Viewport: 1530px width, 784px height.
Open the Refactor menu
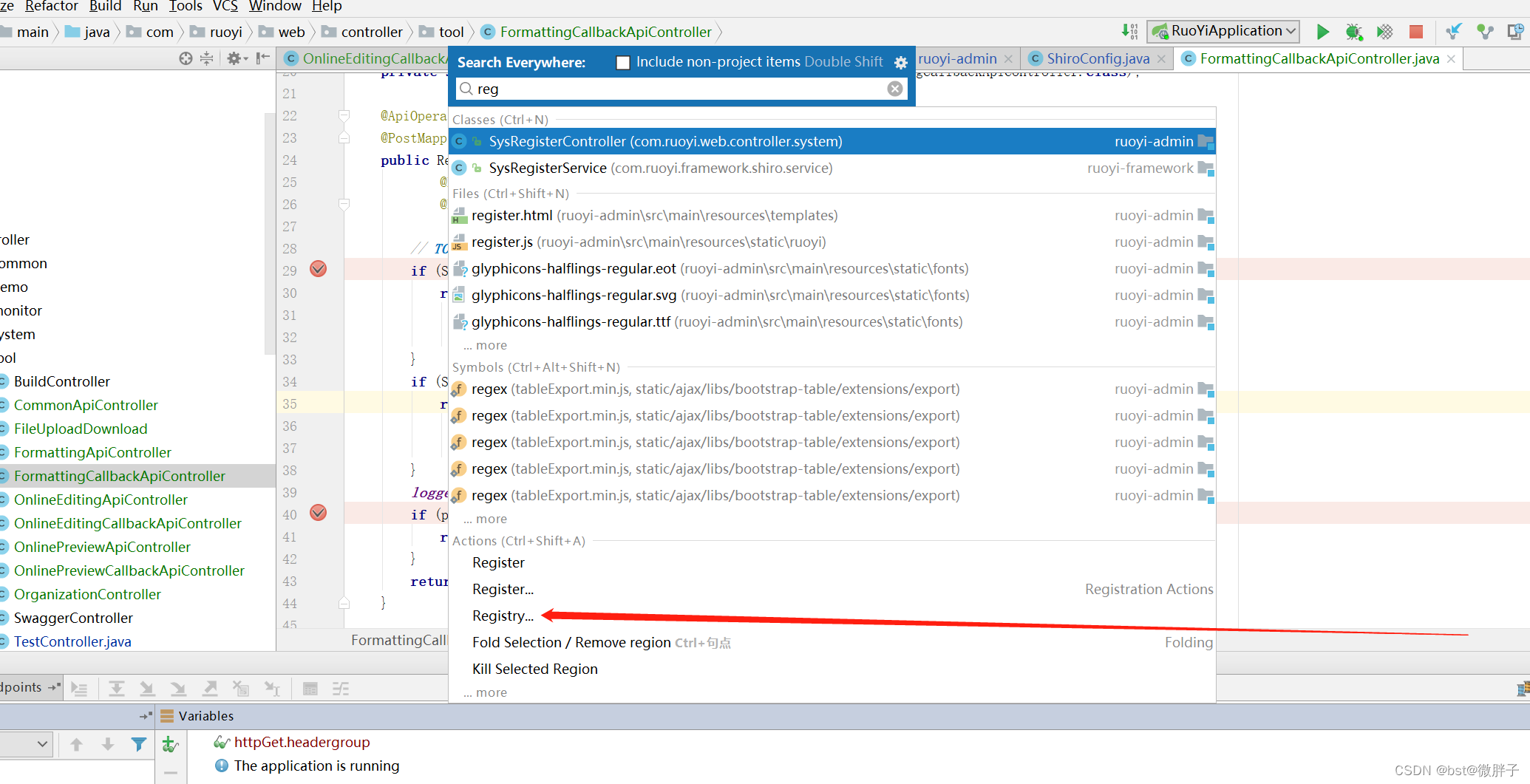point(51,7)
